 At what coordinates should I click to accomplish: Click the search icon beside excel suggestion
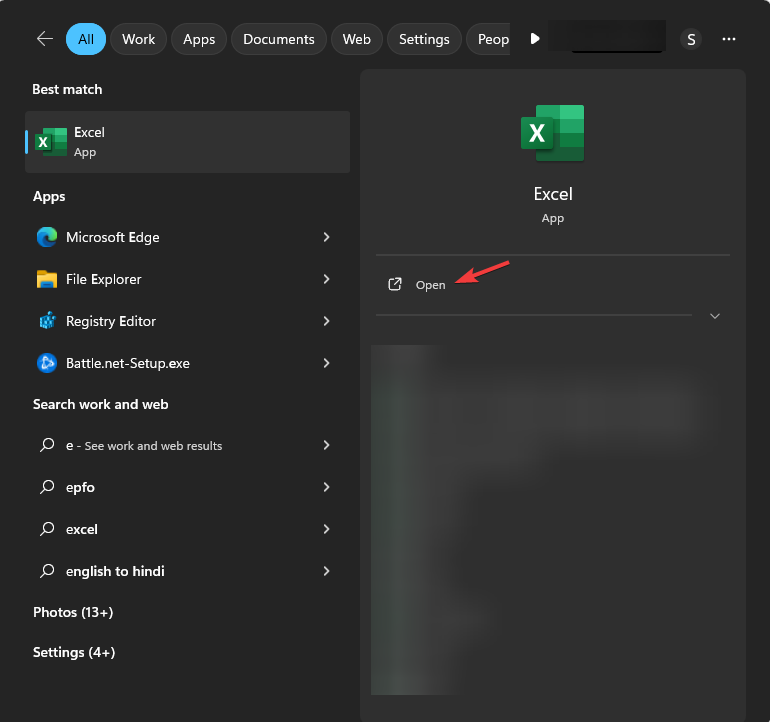[x=47, y=528]
